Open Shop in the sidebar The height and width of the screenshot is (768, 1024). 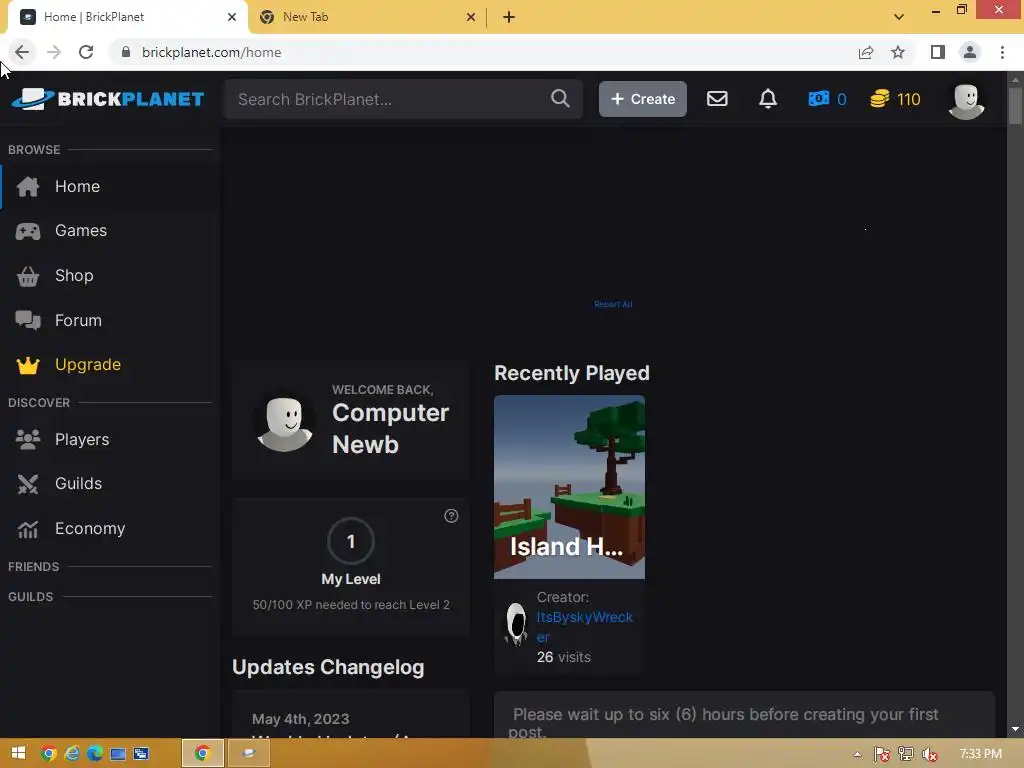(110, 276)
